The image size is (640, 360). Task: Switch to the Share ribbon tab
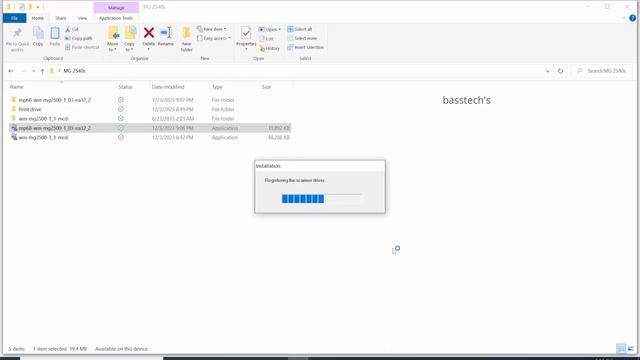[61, 18]
